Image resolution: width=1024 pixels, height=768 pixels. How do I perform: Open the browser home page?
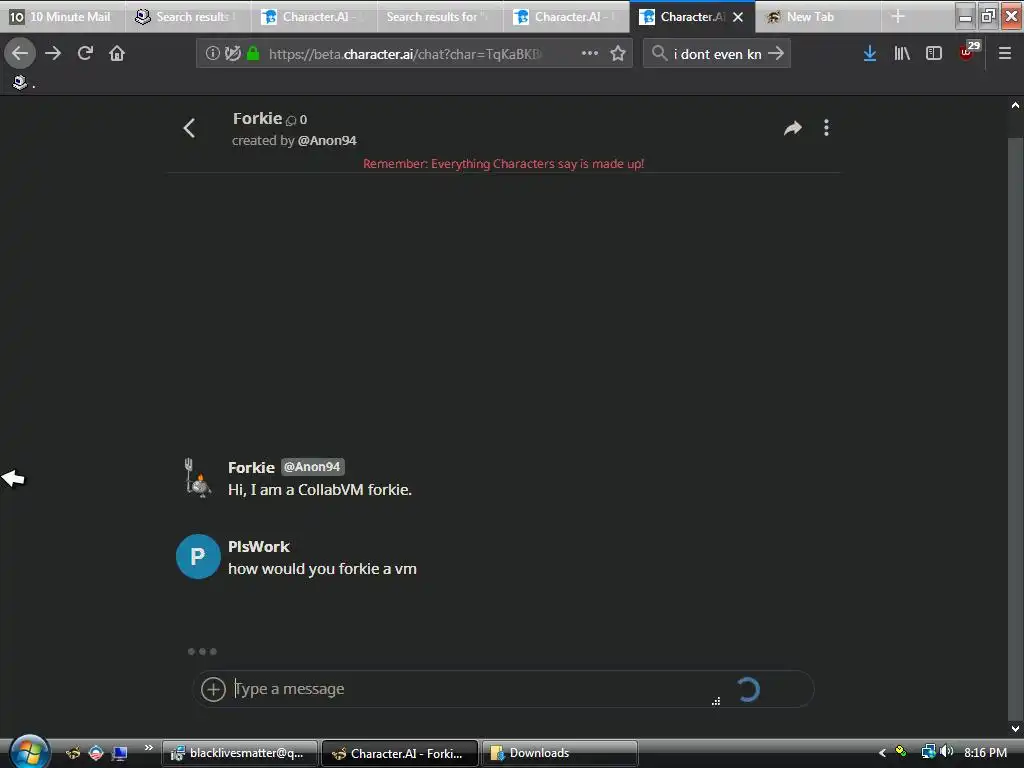click(117, 54)
